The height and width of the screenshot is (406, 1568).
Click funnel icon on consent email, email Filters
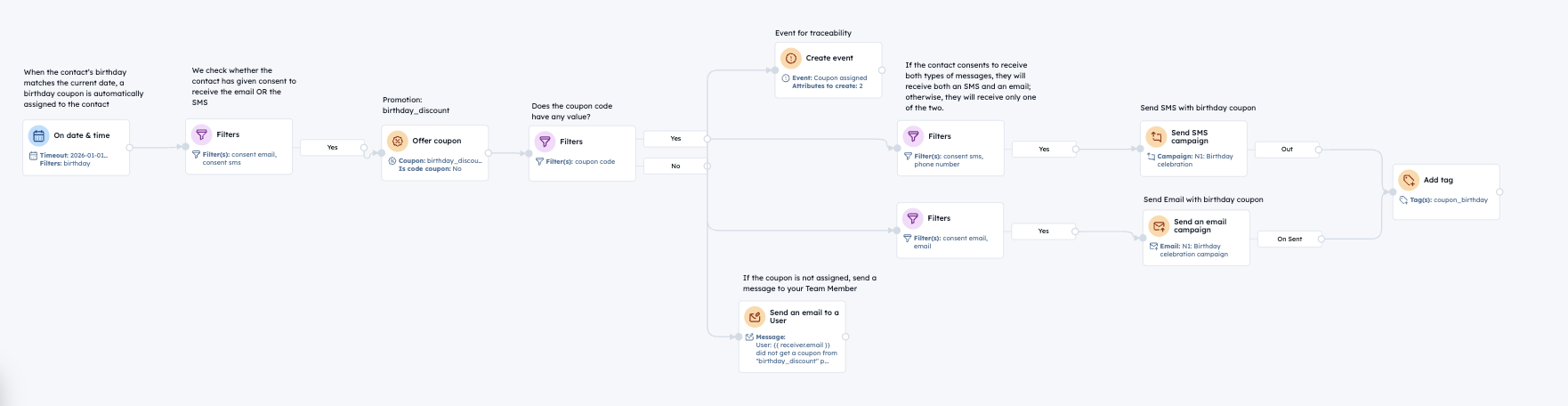click(x=913, y=218)
